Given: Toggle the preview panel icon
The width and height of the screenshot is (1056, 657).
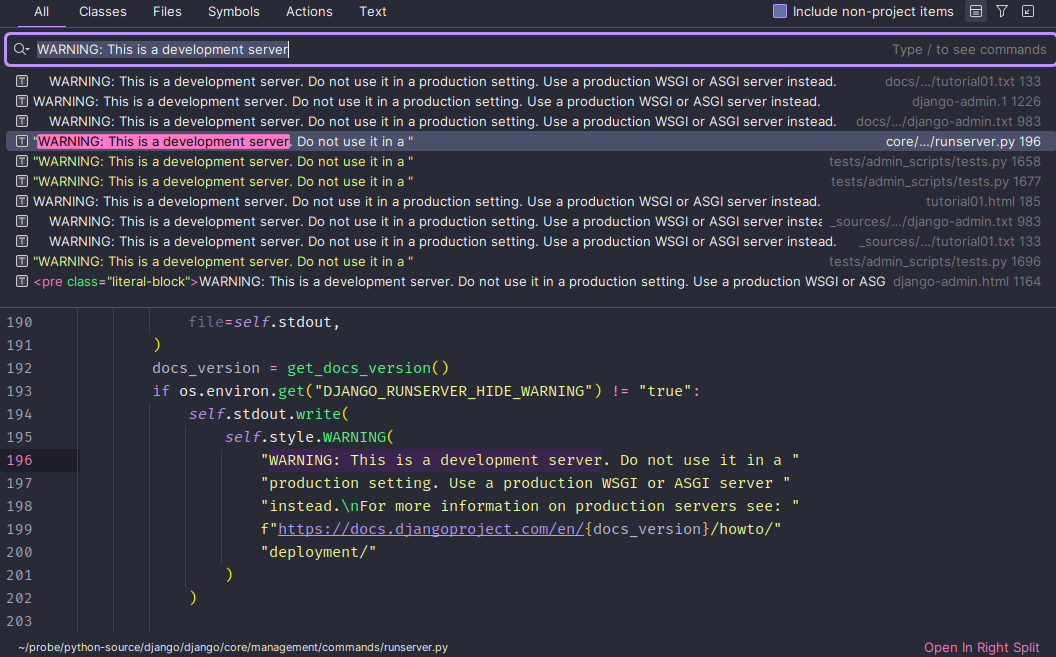Looking at the screenshot, I should 976,11.
